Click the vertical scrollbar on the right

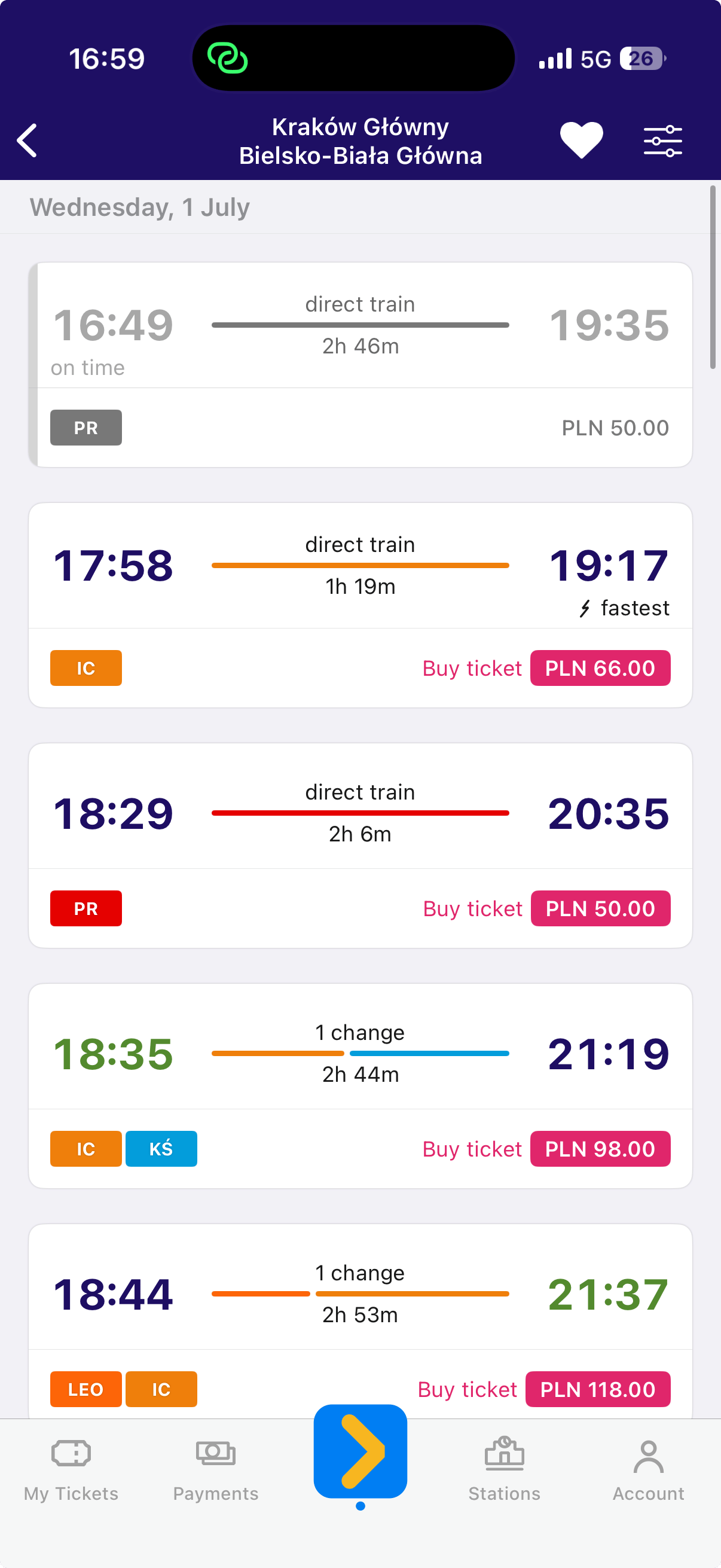tap(713, 277)
